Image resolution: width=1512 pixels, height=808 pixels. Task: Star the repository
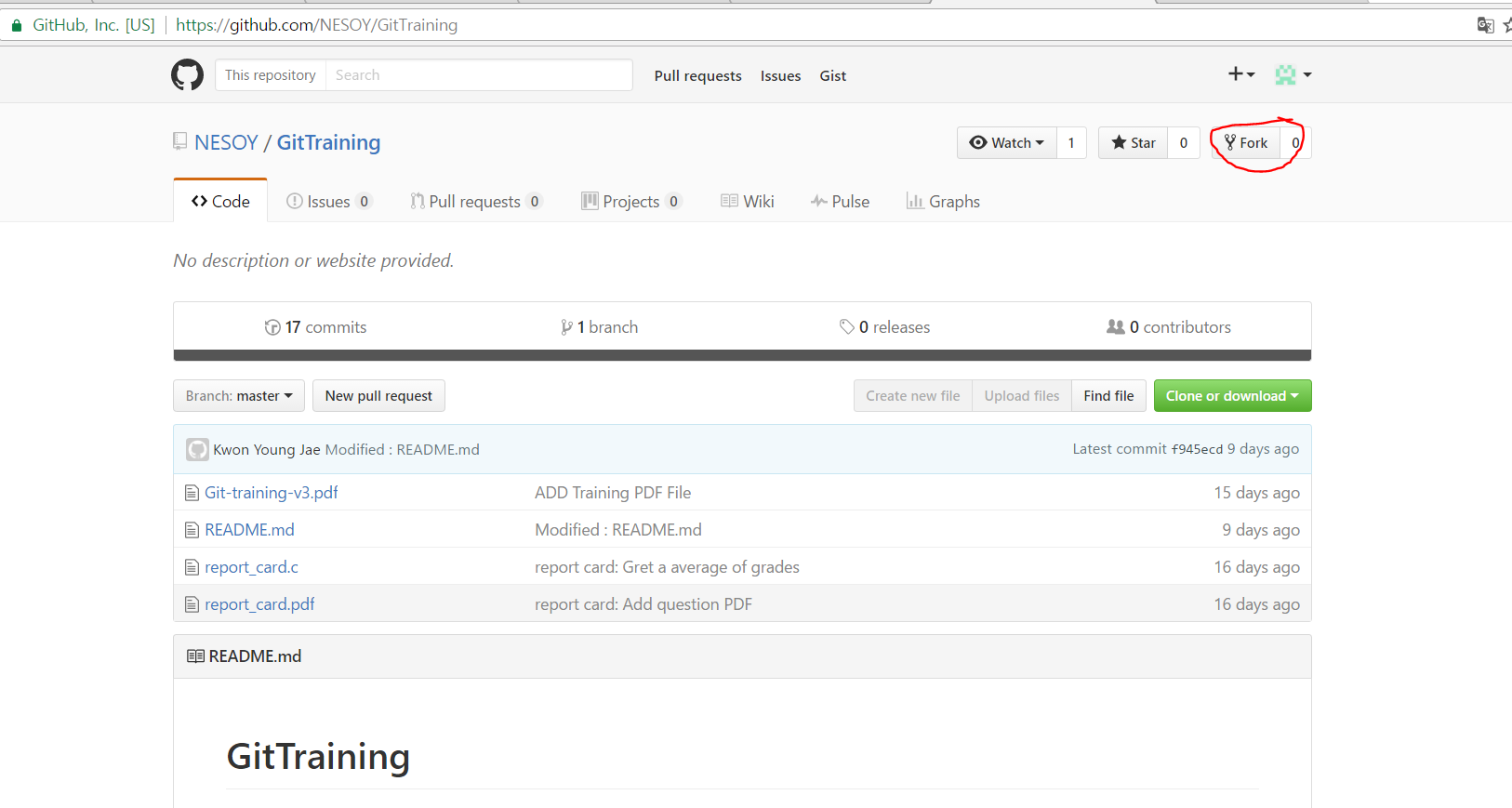pyautogui.click(x=1134, y=142)
